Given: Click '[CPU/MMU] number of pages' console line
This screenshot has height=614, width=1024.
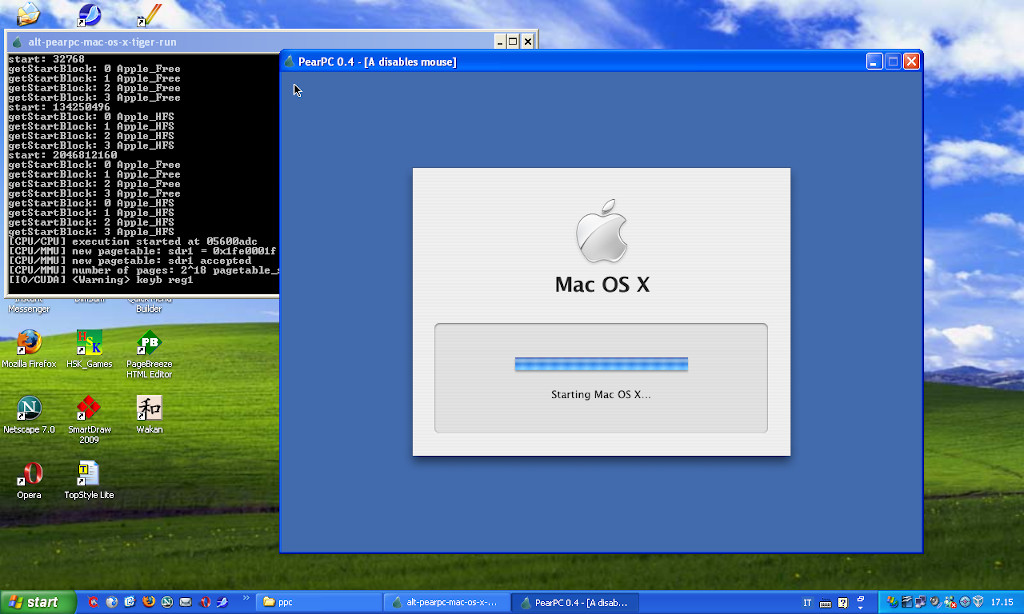Looking at the screenshot, I should click(x=143, y=270).
